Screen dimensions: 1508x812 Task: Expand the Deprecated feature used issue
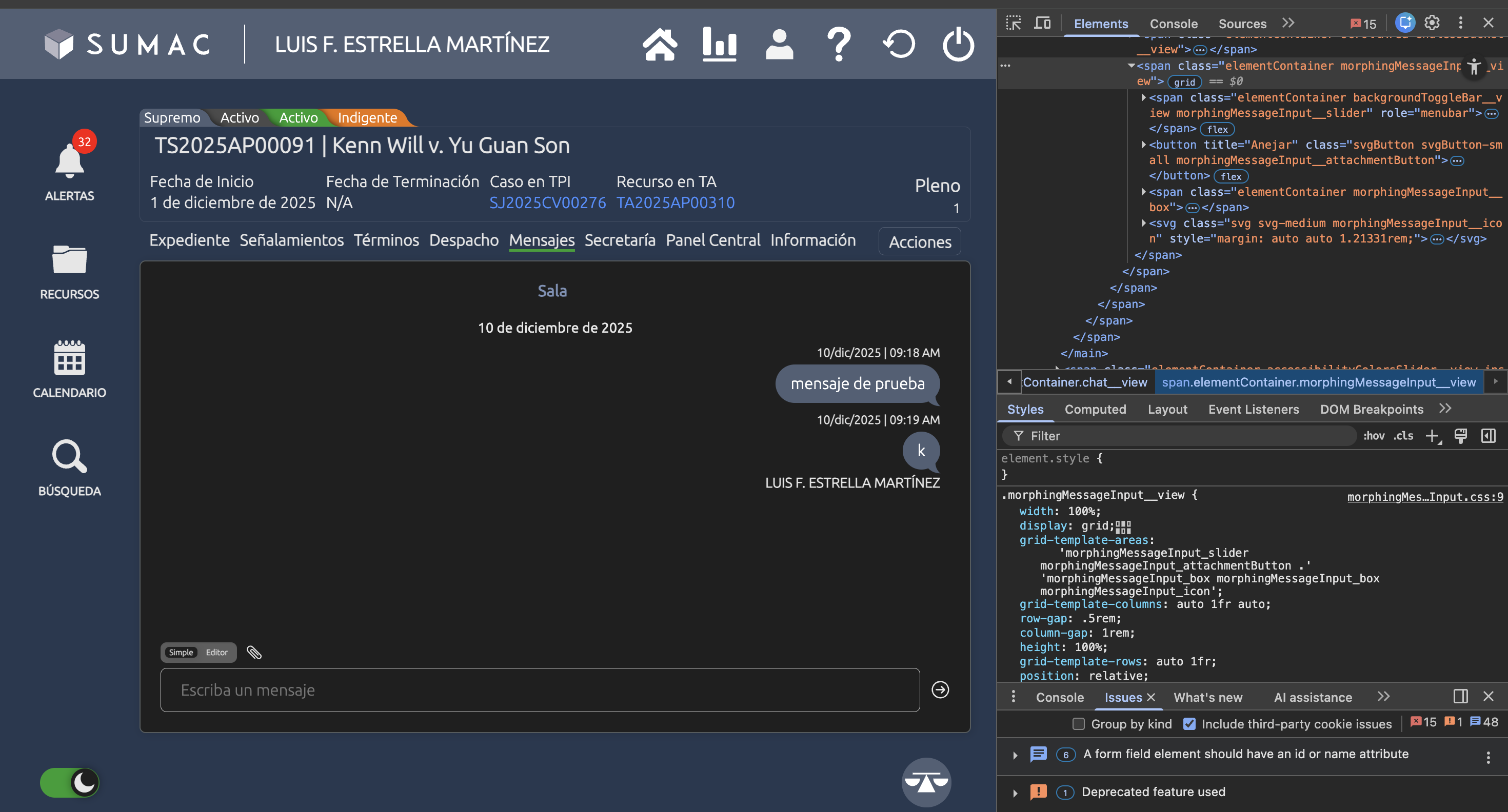coord(1015,793)
